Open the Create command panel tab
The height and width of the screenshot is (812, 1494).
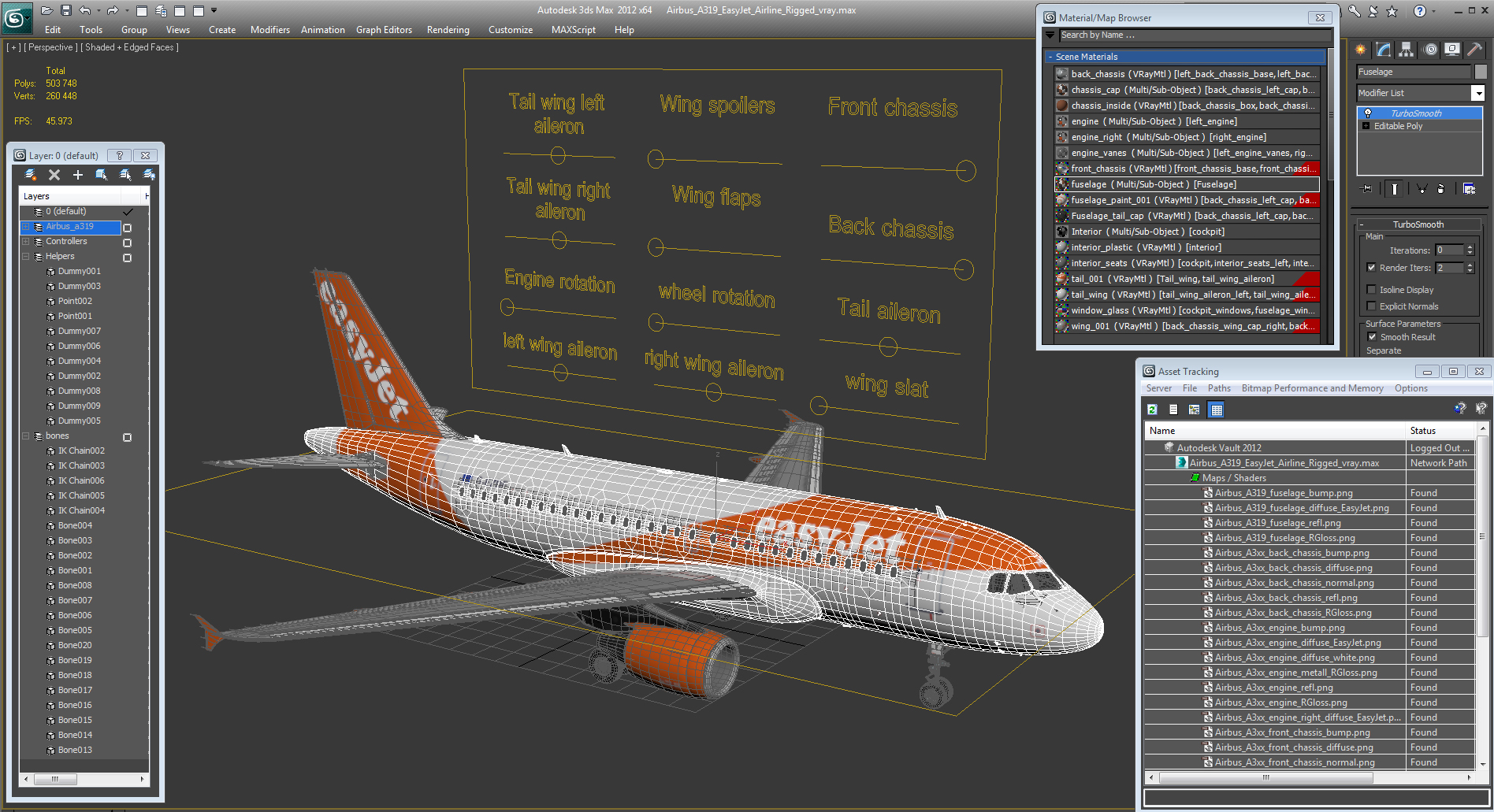1361,50
